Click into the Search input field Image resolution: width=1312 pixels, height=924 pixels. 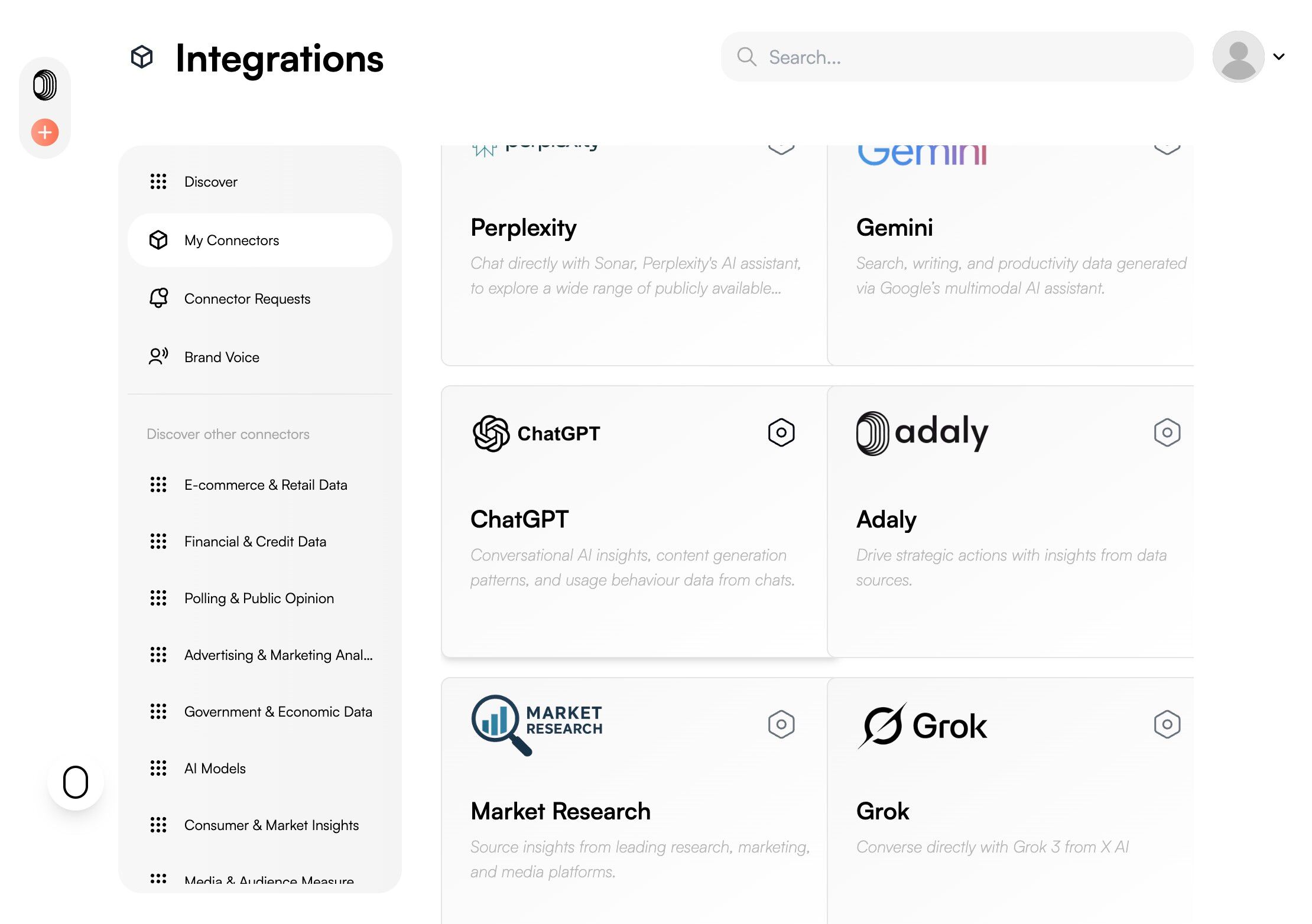pyautogui.click(x=969, y=57)
